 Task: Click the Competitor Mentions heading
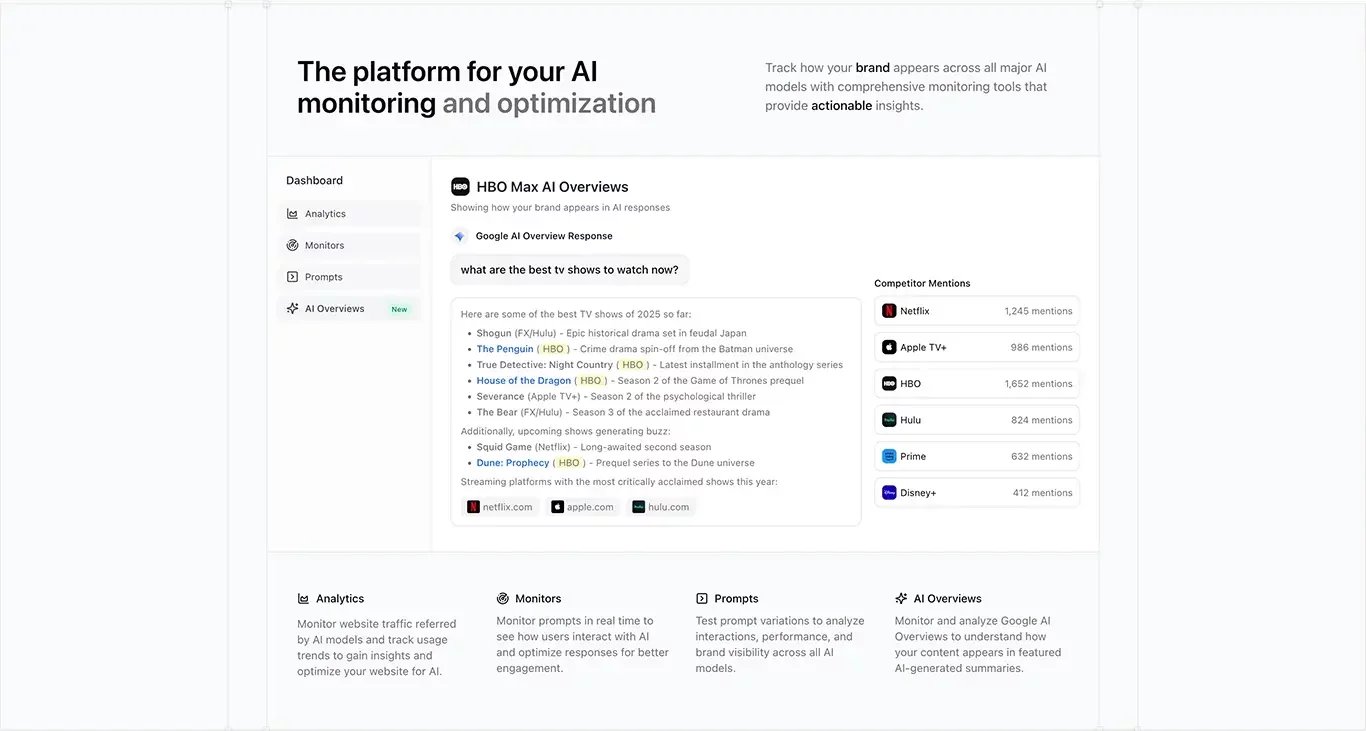click(x=922, y=284)
